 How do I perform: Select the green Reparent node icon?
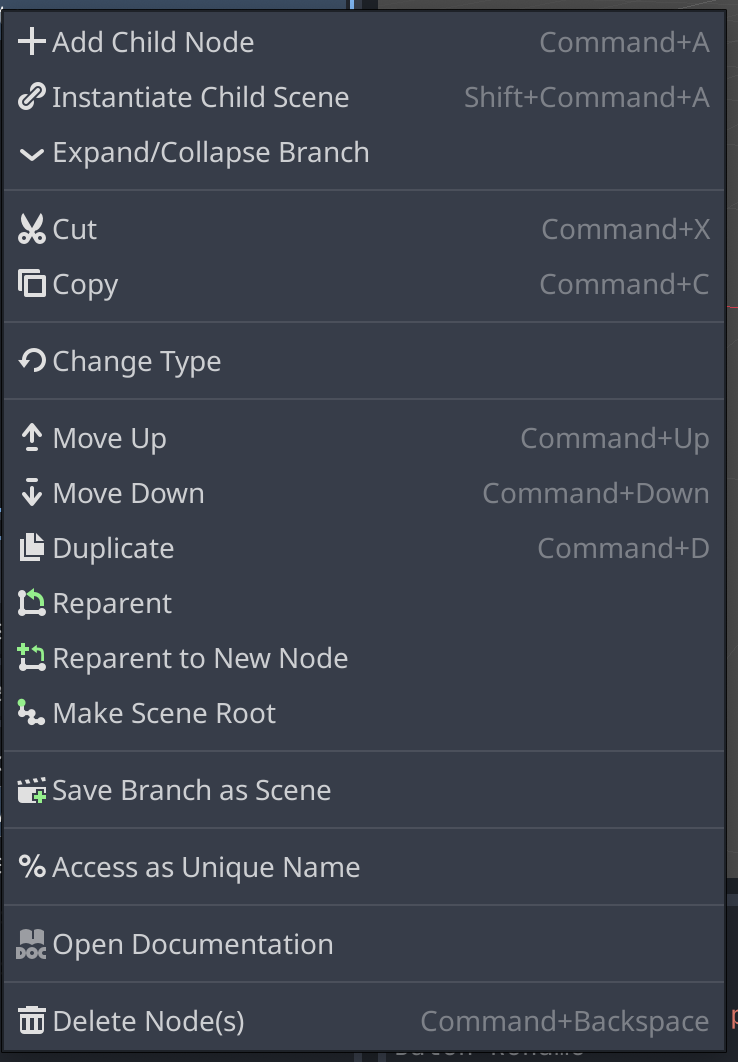point(30,603)
